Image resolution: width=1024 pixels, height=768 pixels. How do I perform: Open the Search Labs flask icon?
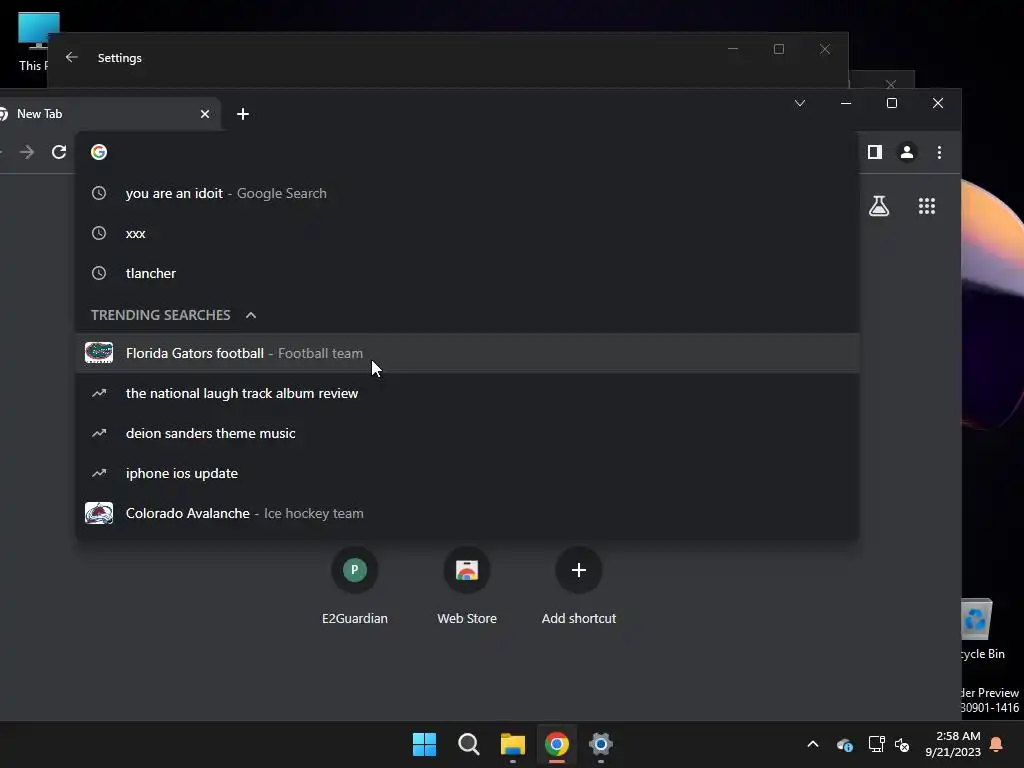point(878,206)
